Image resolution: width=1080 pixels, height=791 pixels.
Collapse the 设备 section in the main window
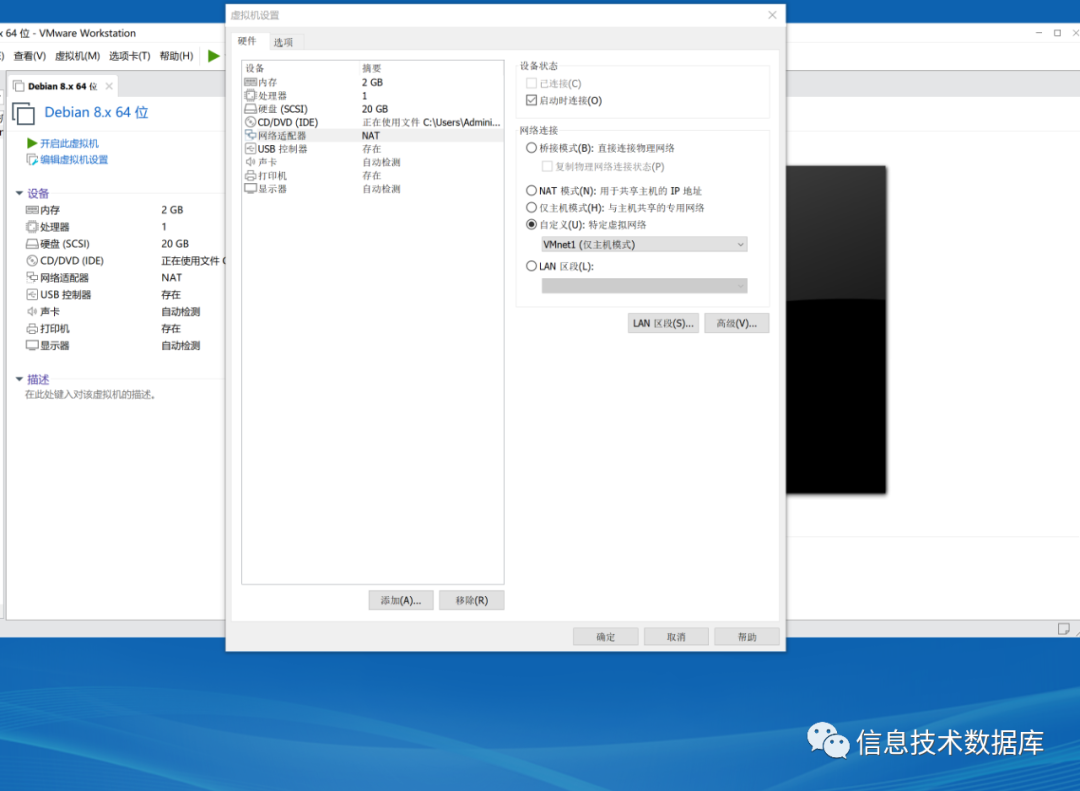(19, 194)
